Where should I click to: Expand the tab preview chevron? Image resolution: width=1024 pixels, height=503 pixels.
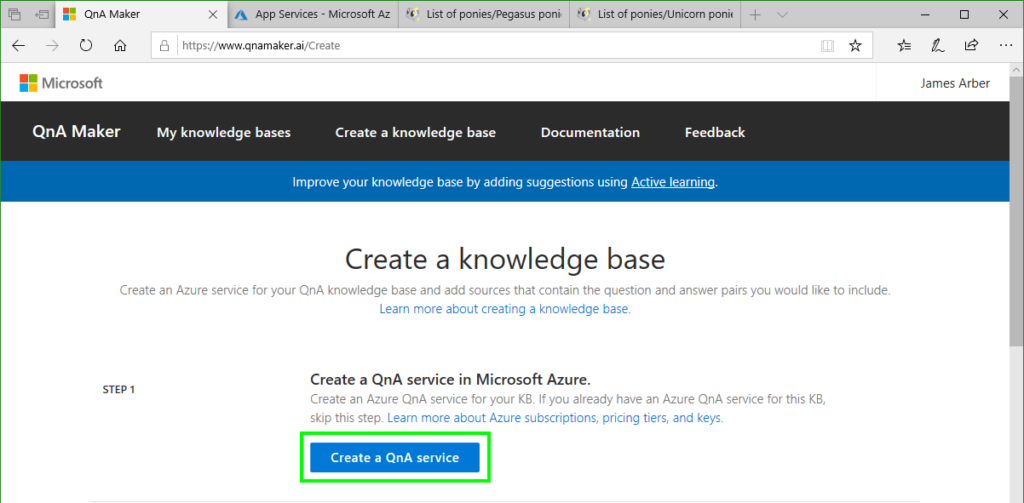pos(784,14)
